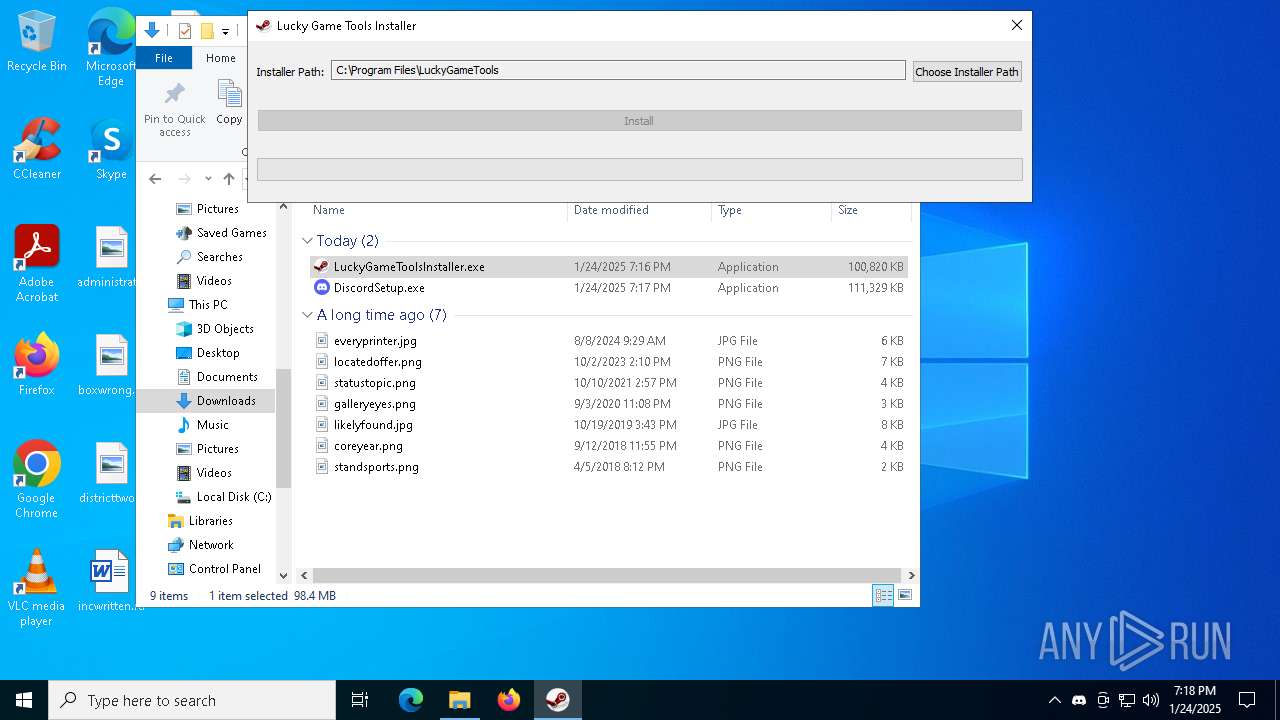
Task: Click Lucky Game Tools taskbar icon
Action: pyautogui.click(x=558, y=700)
